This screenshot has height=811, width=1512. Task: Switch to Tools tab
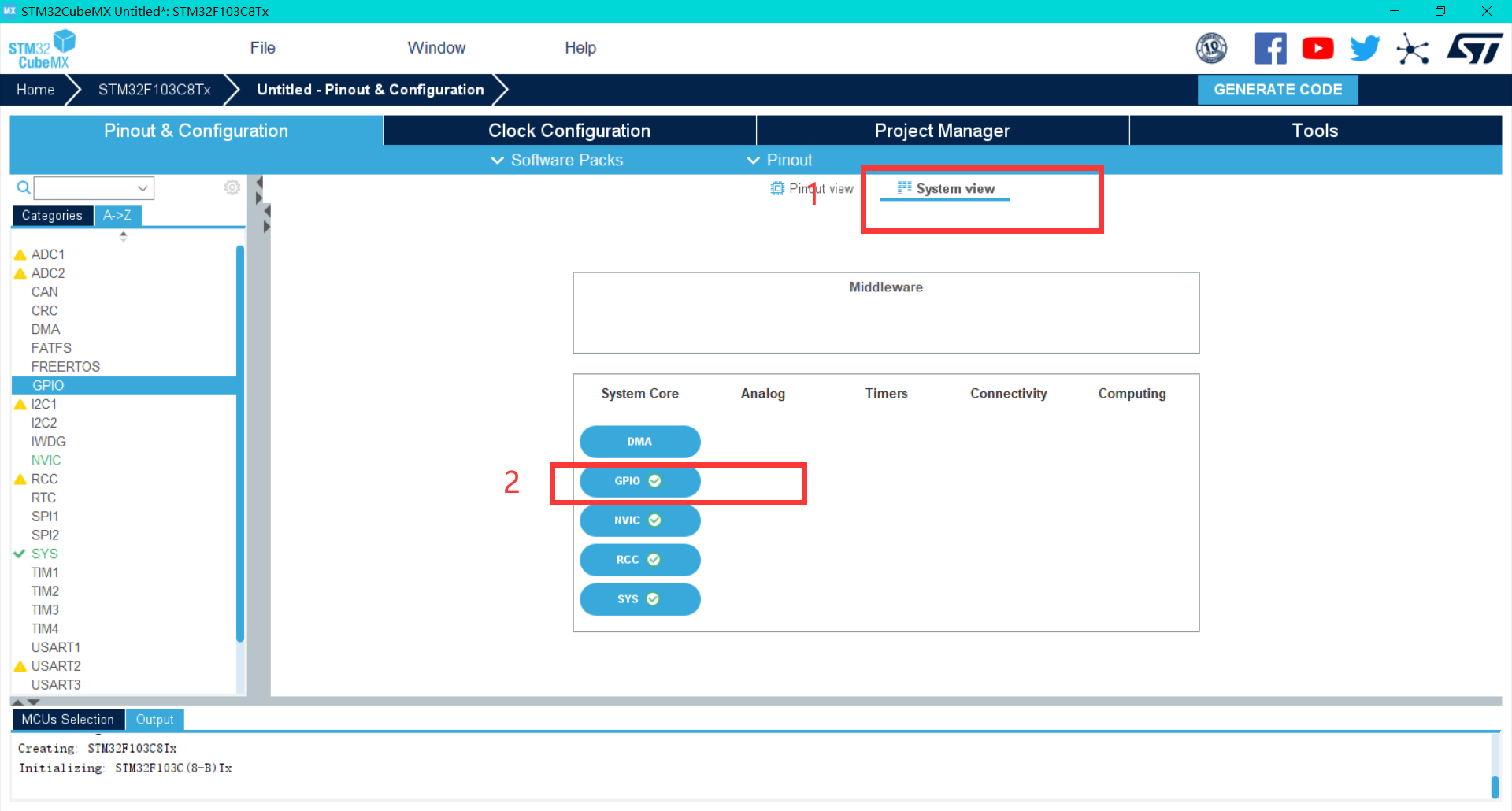[x=1315, y=131]
